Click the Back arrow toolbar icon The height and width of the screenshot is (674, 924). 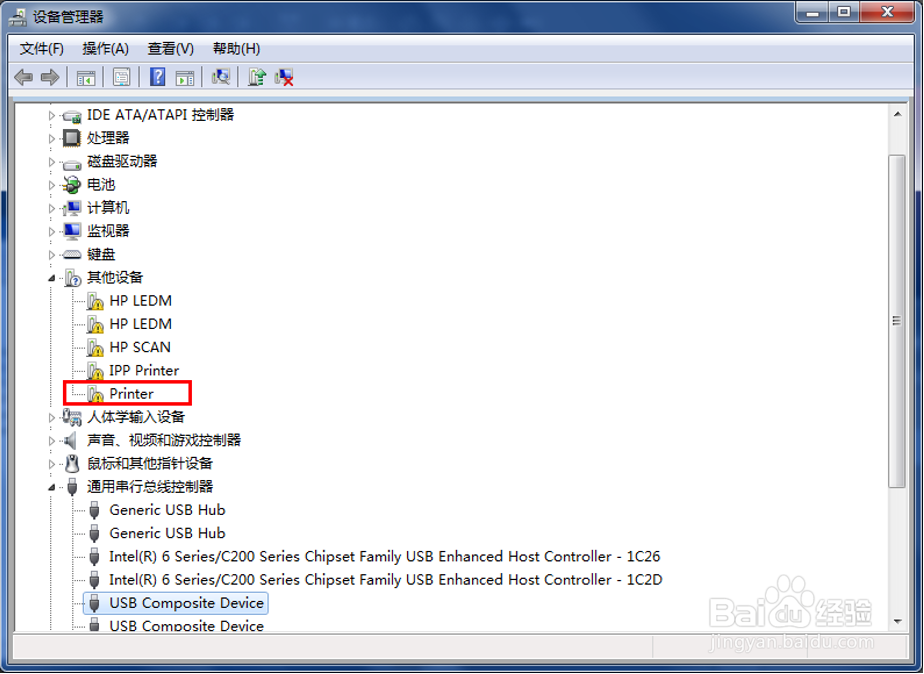tap(24, 77)
